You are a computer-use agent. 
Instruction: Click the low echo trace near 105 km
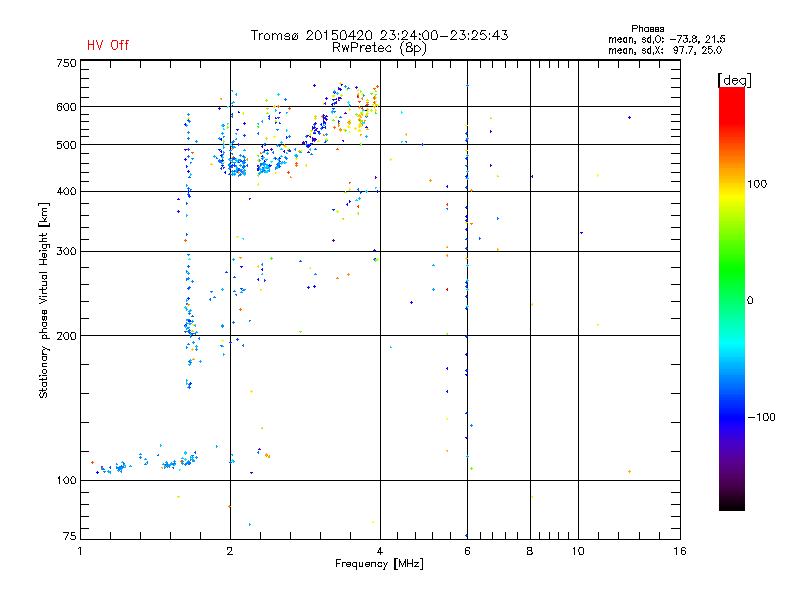145,462
